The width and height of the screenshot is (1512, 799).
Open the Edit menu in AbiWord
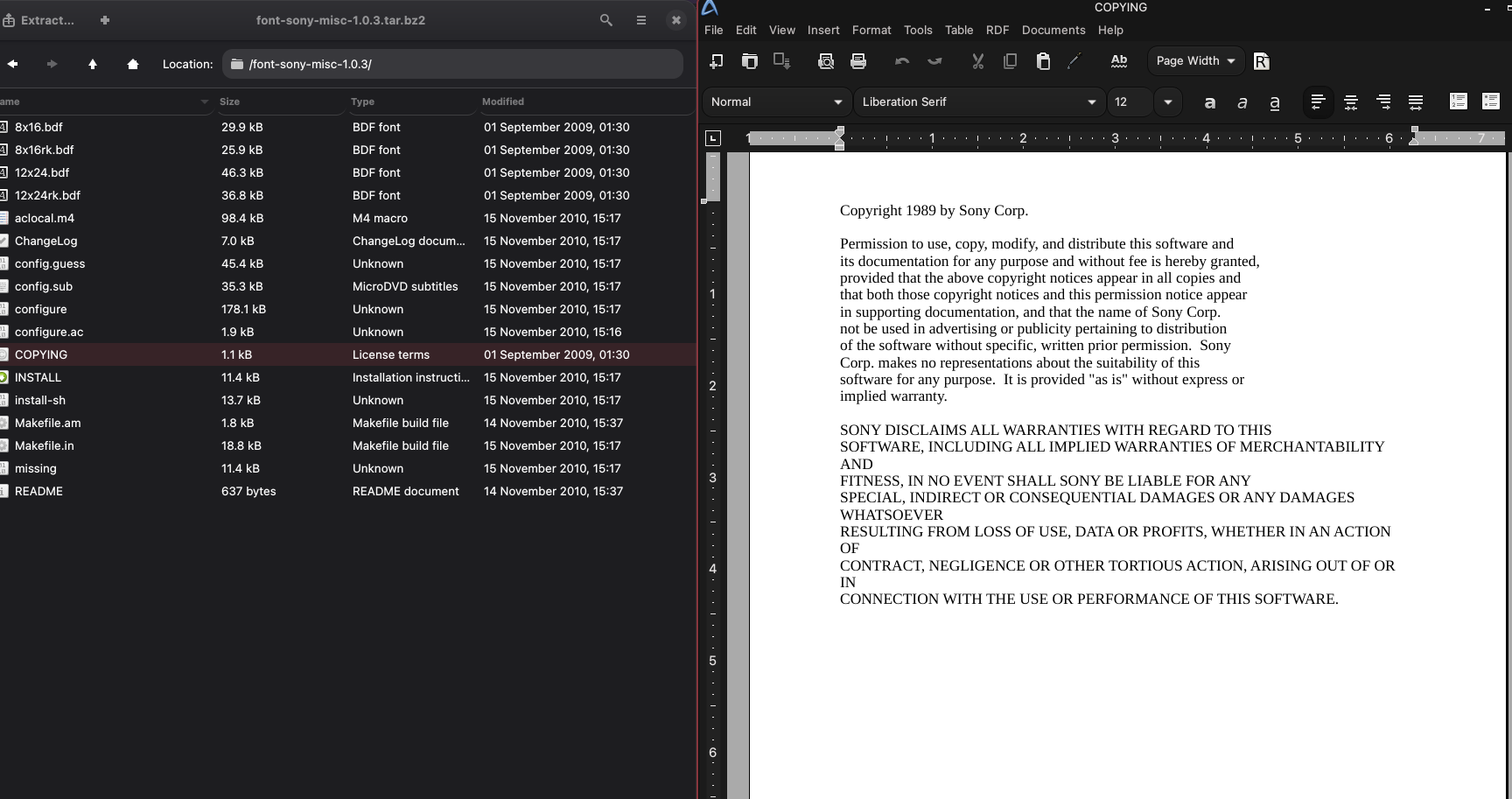pos(746,30)
